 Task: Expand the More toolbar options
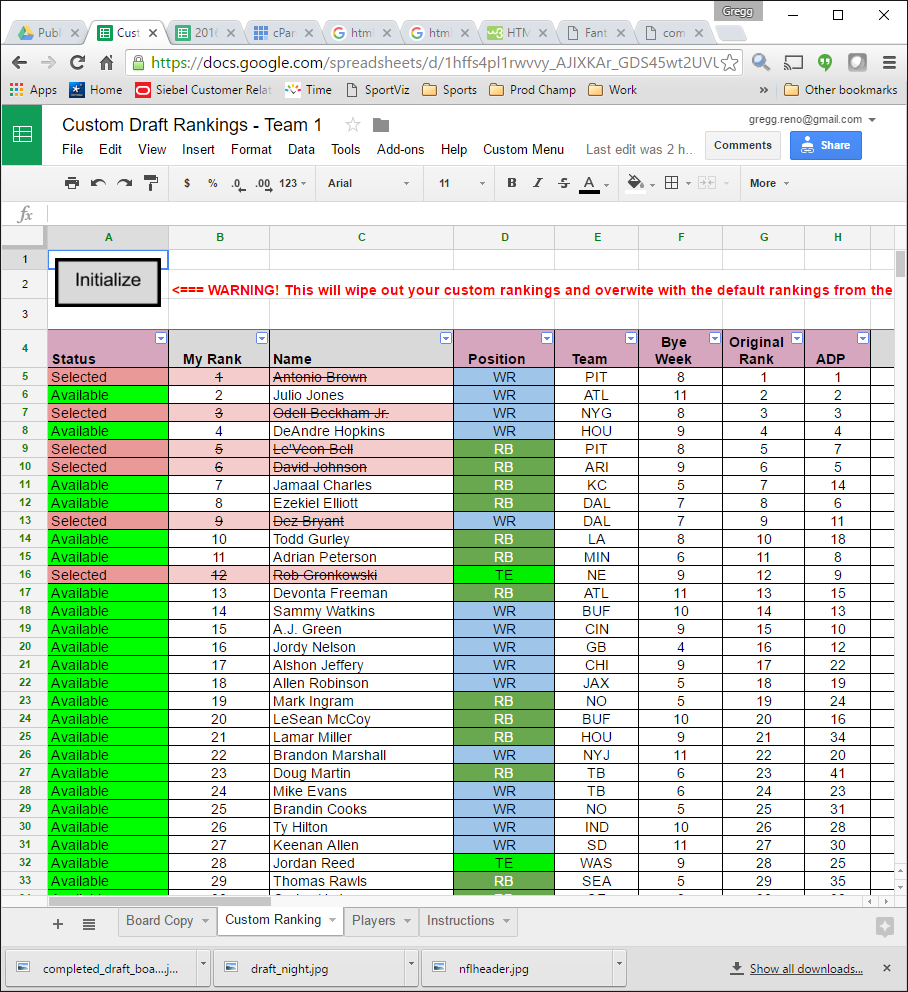tap(769, 183)
